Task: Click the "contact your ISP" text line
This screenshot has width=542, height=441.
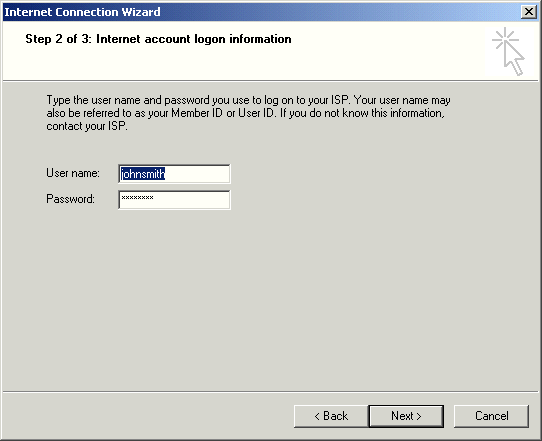Action: pyautogui.click(x=87, y=126)
